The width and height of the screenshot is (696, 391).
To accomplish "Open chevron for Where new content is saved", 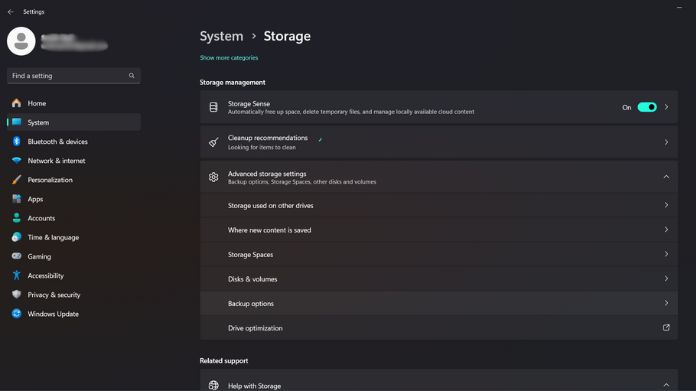I will click(666, 229).
